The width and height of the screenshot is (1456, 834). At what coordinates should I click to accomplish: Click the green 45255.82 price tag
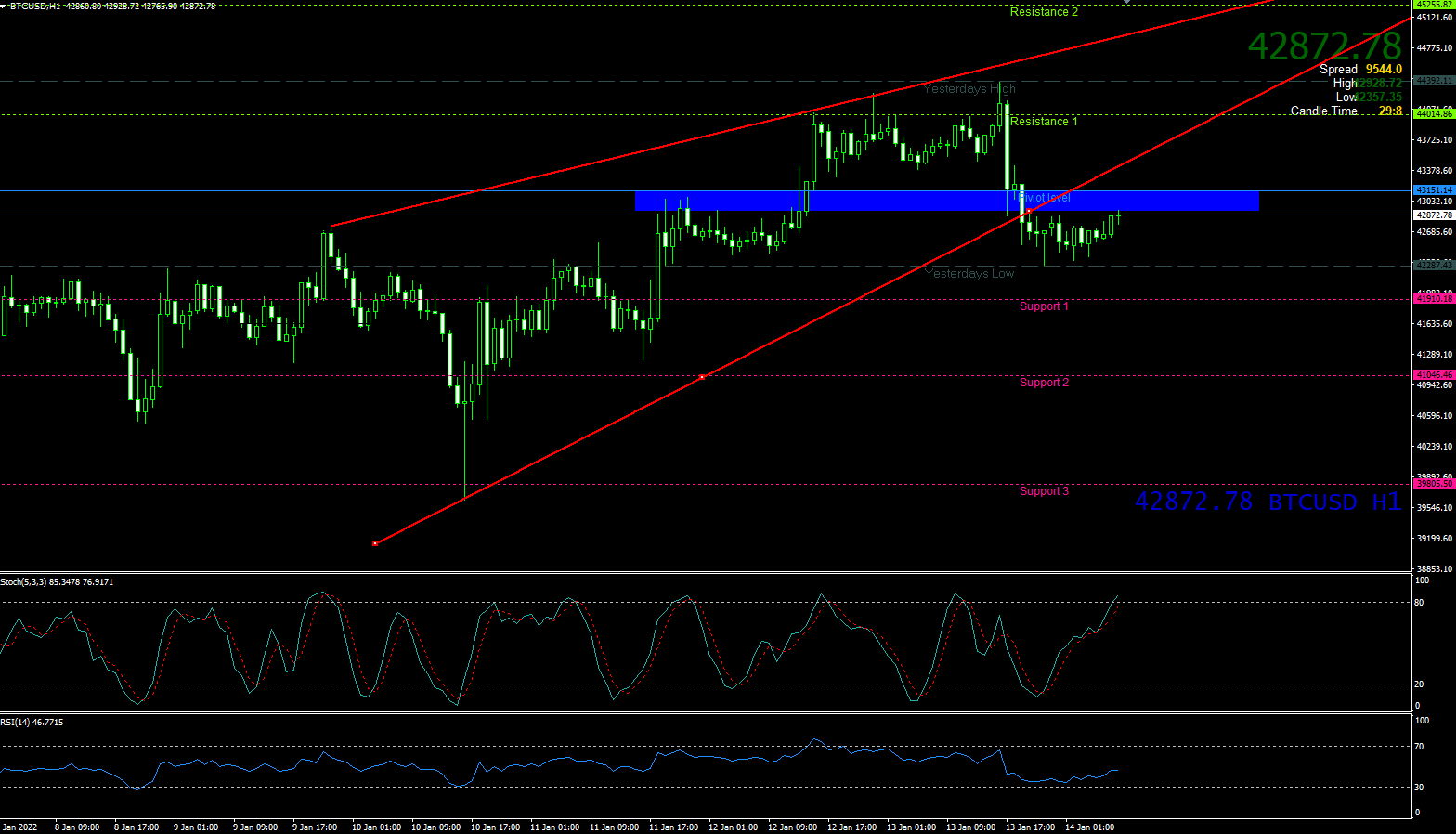(x=1433, y=5)
